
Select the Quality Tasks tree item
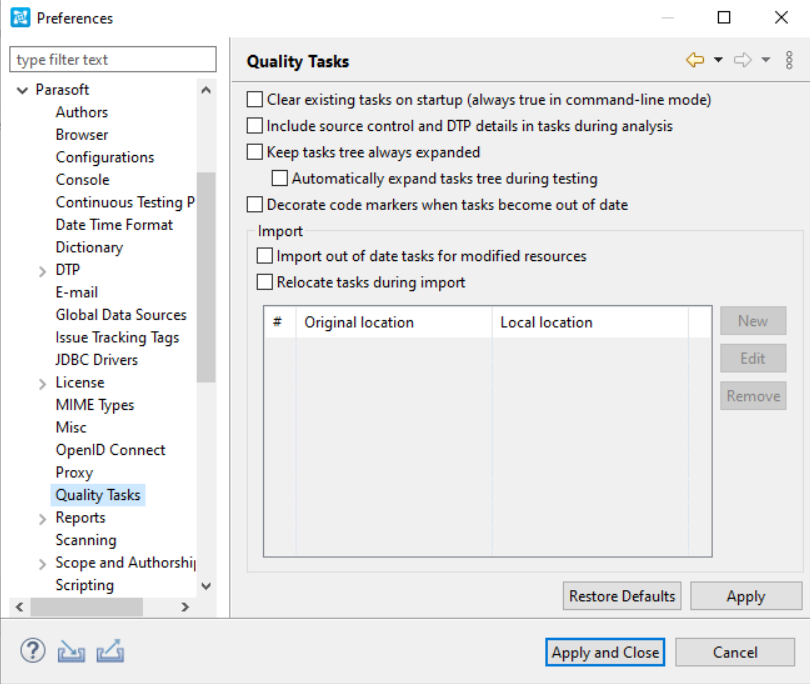[x=98, y=495]
